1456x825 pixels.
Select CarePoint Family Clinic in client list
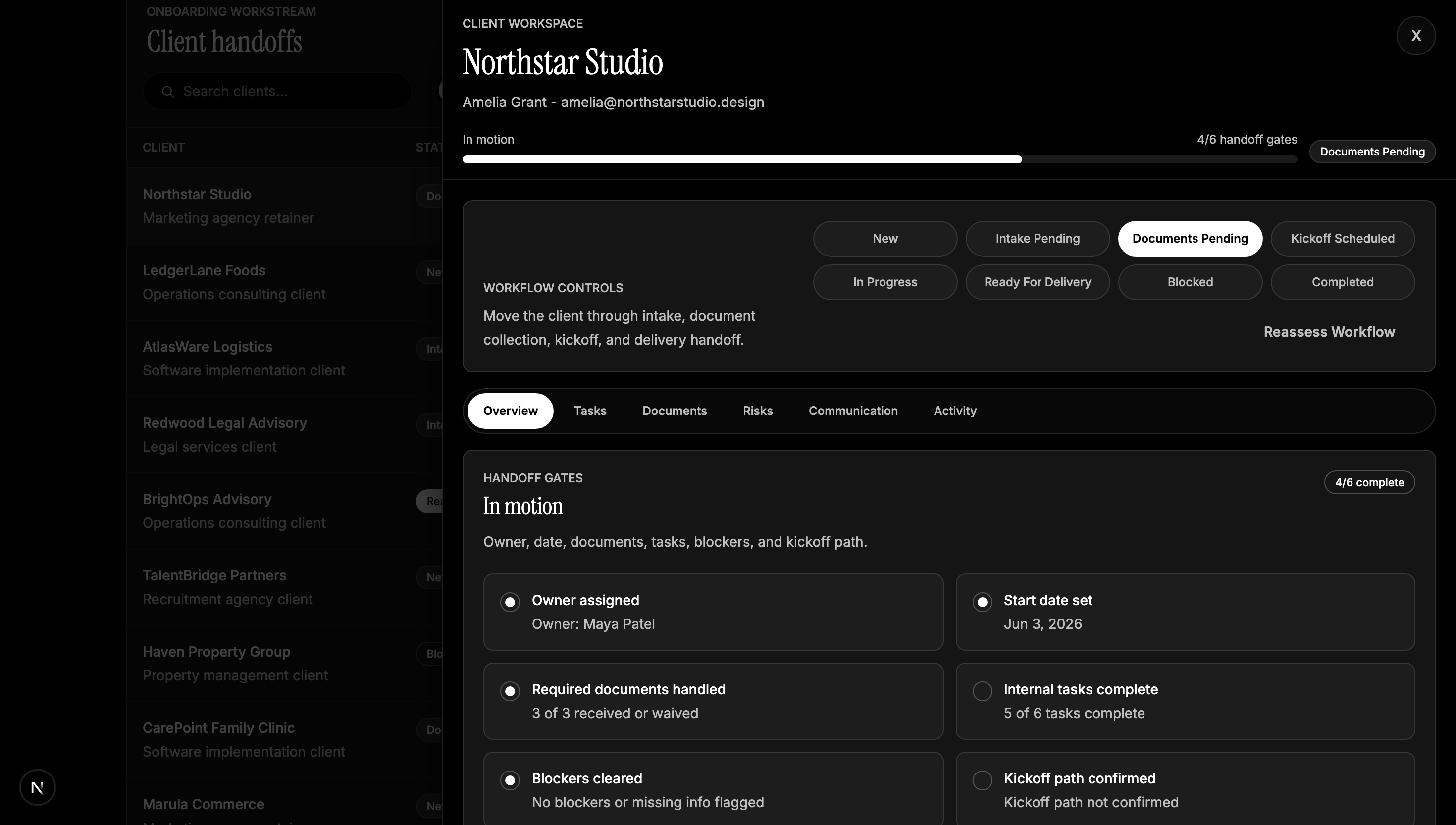point(284,740)
